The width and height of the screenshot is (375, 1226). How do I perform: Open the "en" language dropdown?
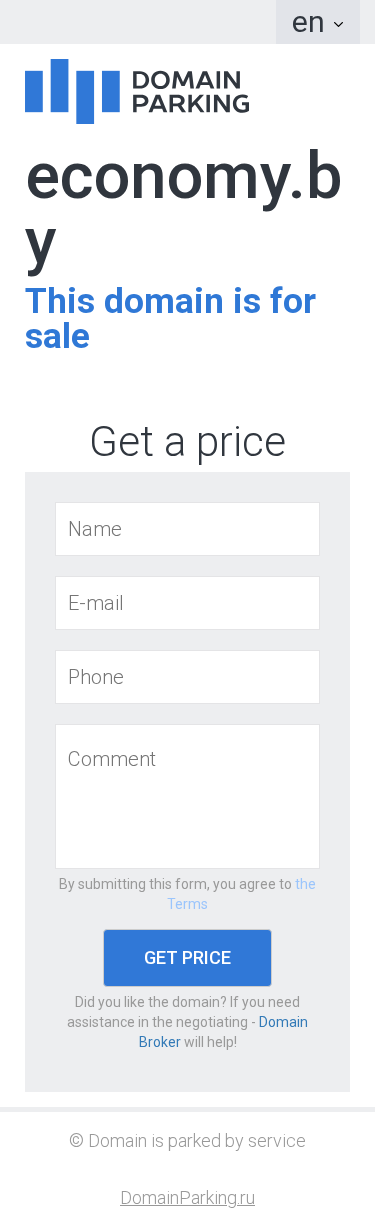[318, 22]
